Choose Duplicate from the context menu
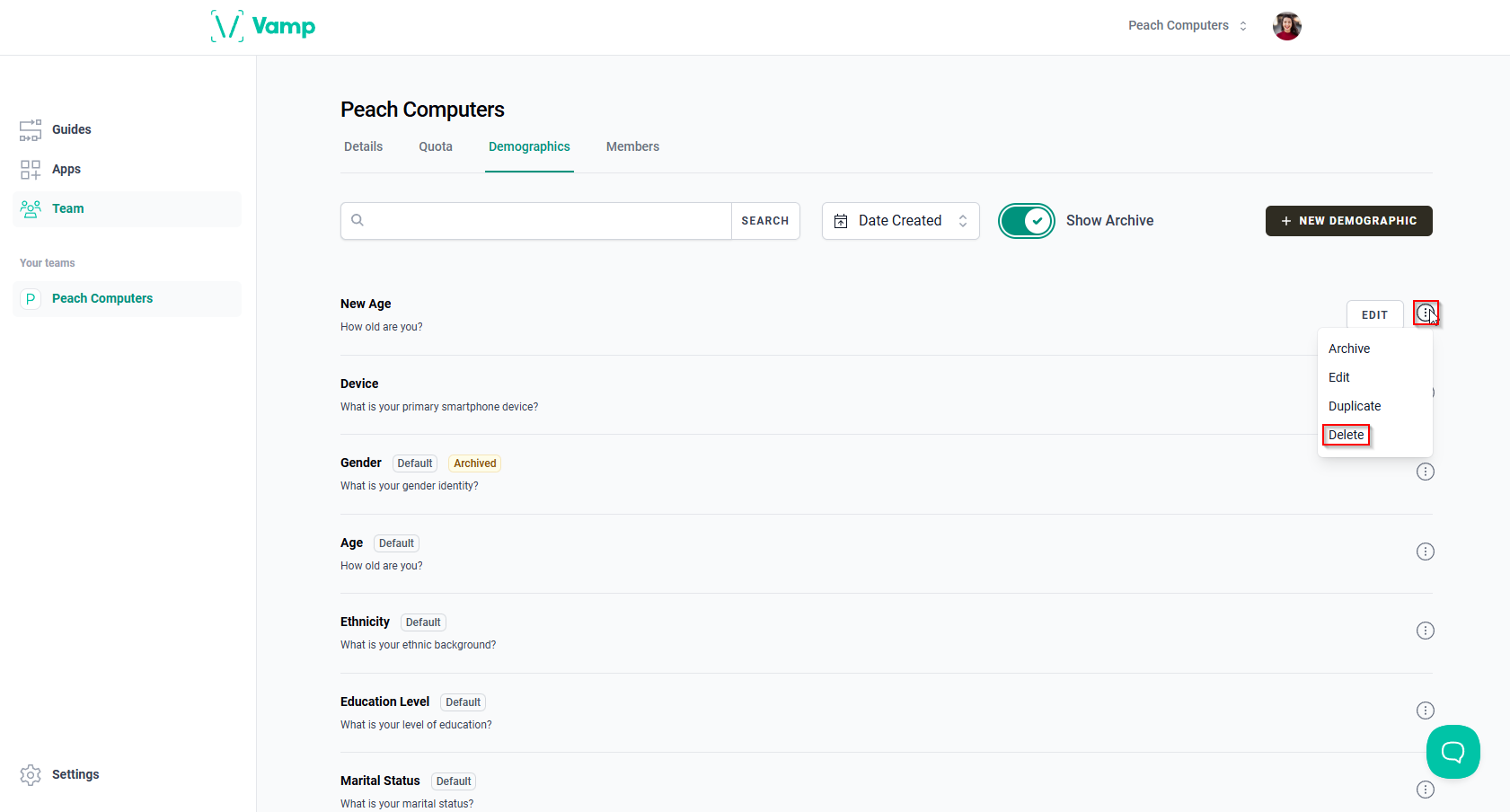Screen dimensions: 1510x812 (1355, 406)
